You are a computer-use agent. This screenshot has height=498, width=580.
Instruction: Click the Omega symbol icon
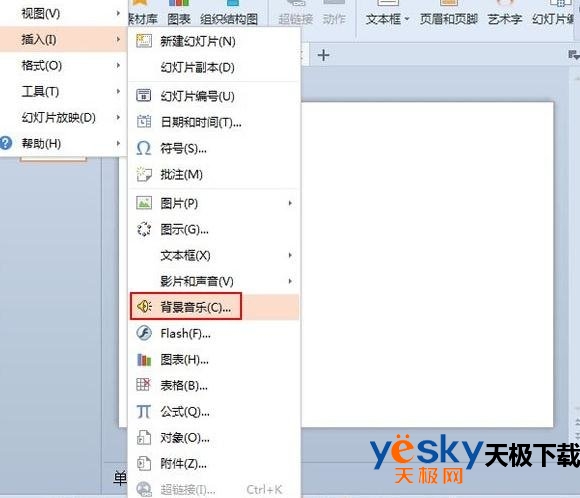click(144, 148)
